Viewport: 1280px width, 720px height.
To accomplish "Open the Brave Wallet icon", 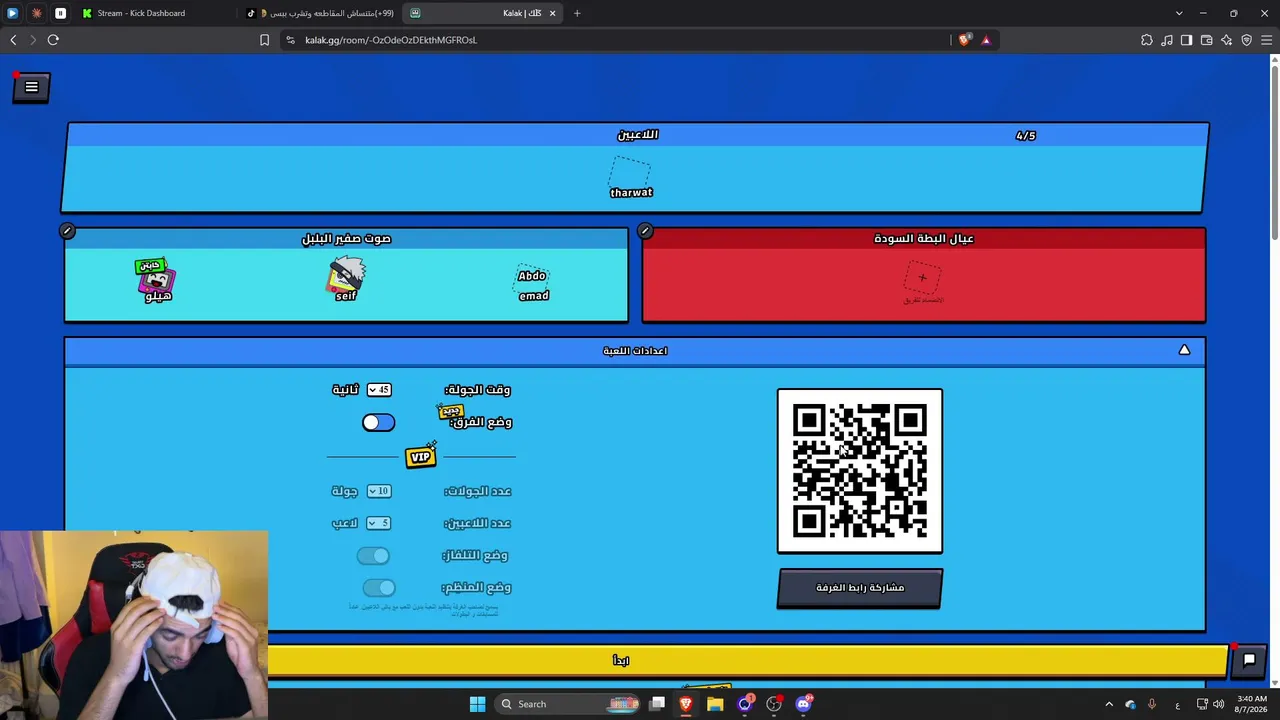I will pos(1207,40).
